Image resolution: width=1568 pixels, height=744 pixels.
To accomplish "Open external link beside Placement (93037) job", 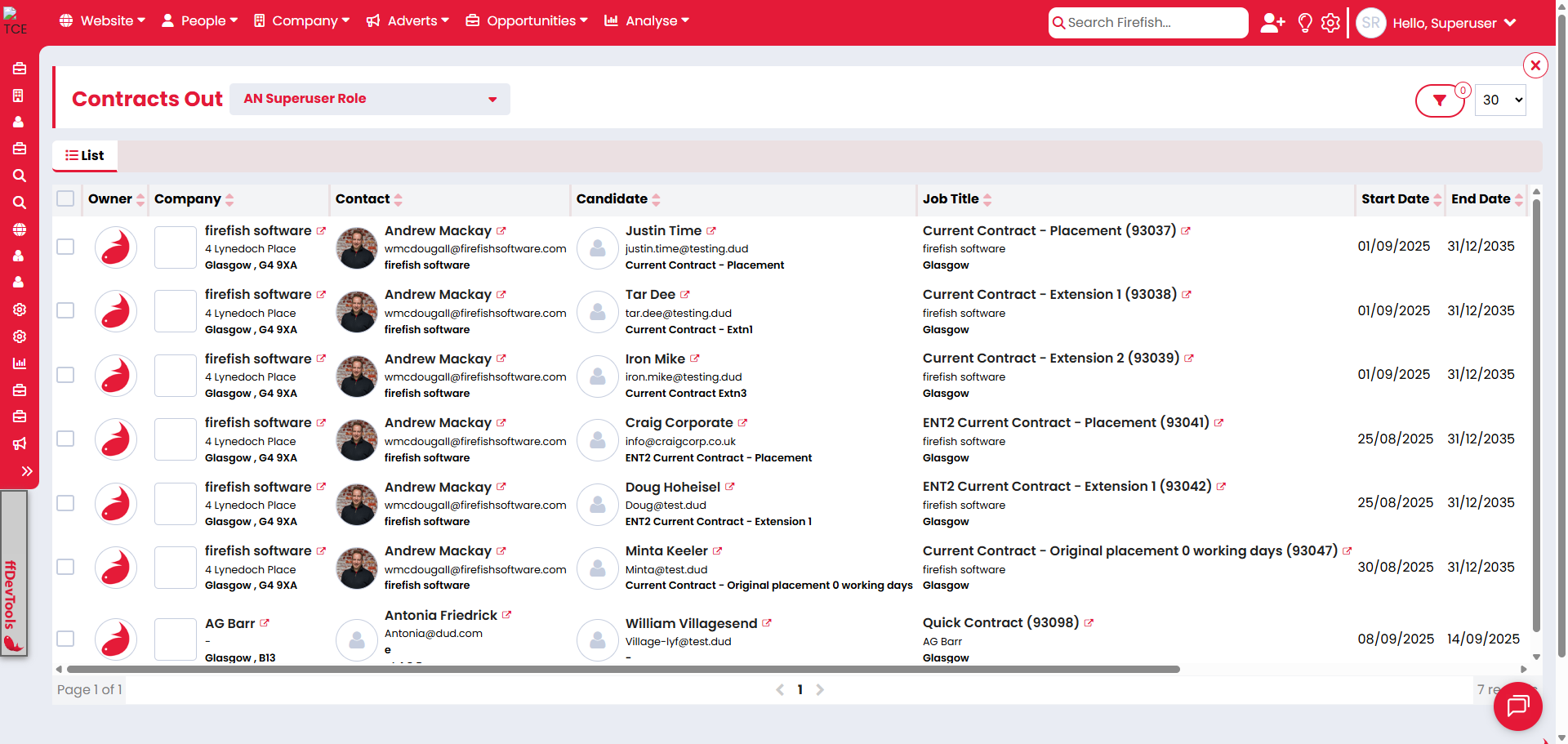I will click(x=1186, y=231).
